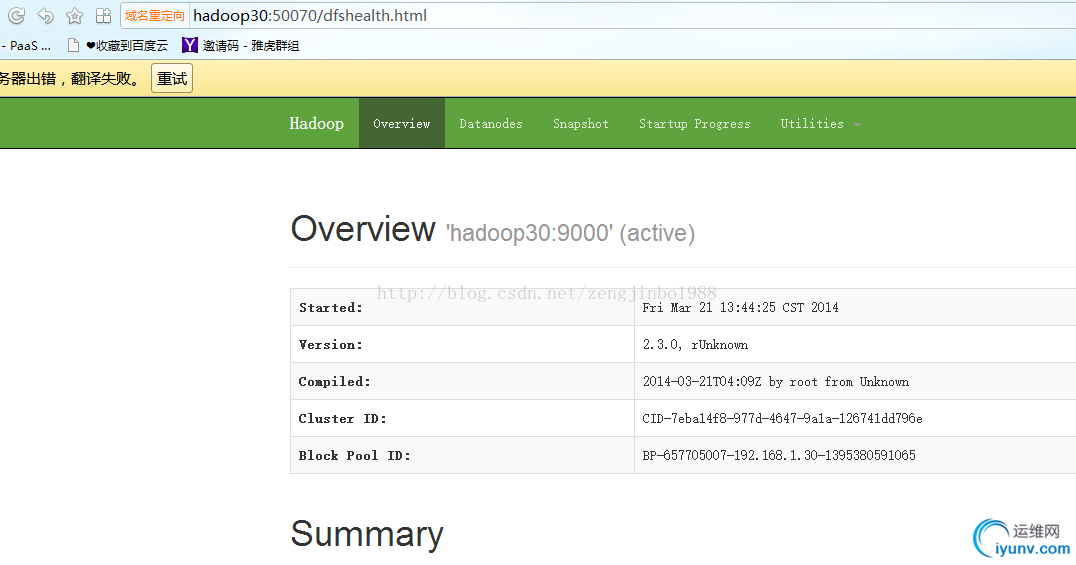Open the 收藏到百度云 bookmark
The height and width of the screenshot is (565, 1076).
(118, 45)
